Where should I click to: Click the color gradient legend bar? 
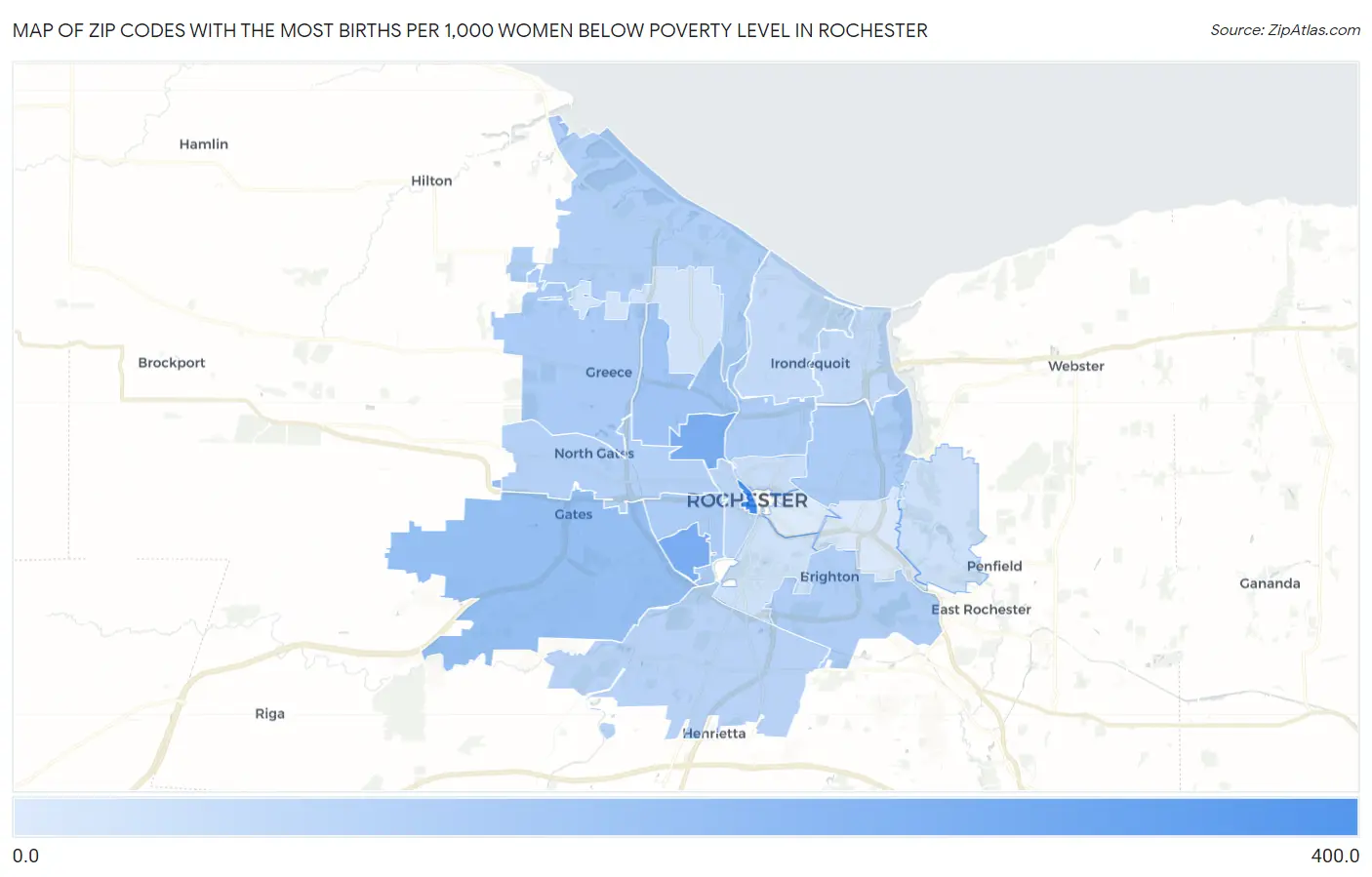click(685, 817)
